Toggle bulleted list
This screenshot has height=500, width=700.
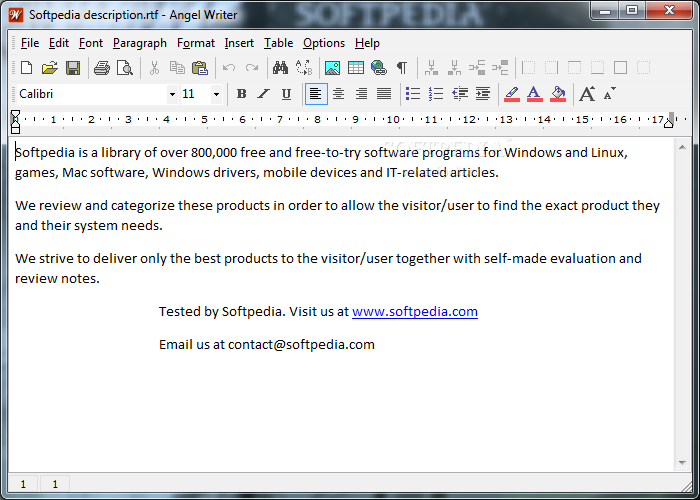[413, 94]
